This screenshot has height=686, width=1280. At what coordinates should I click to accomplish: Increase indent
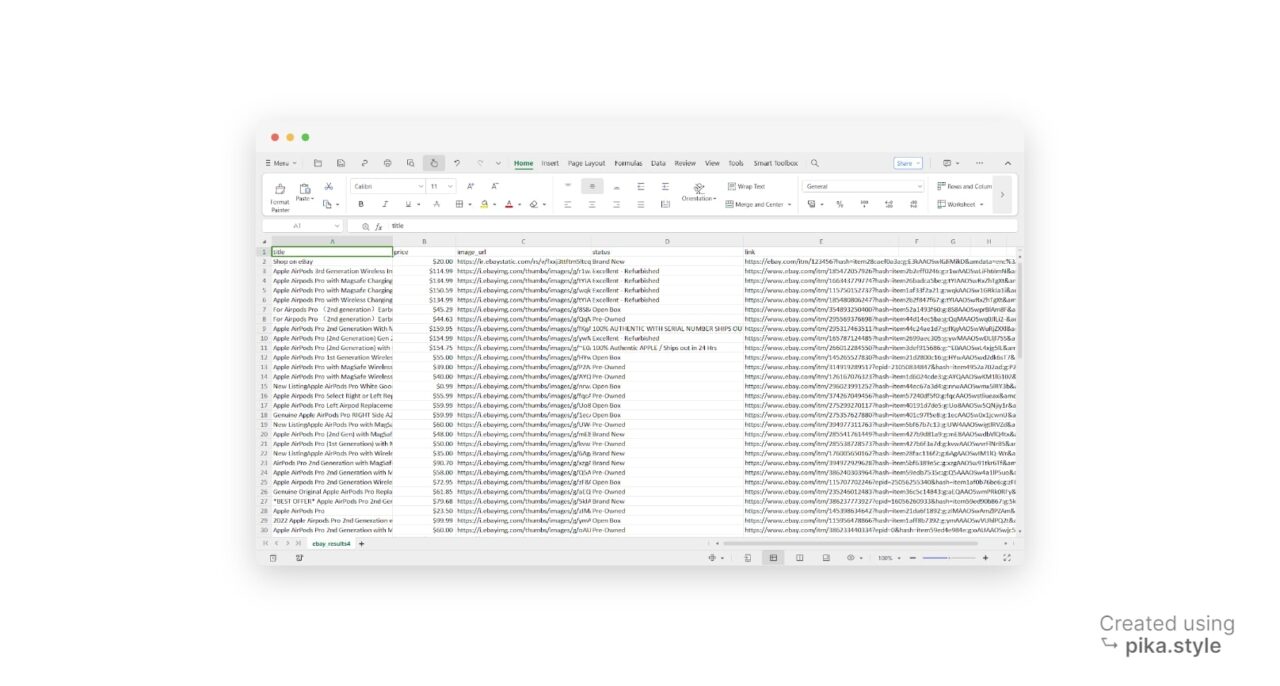click(665, 187)
